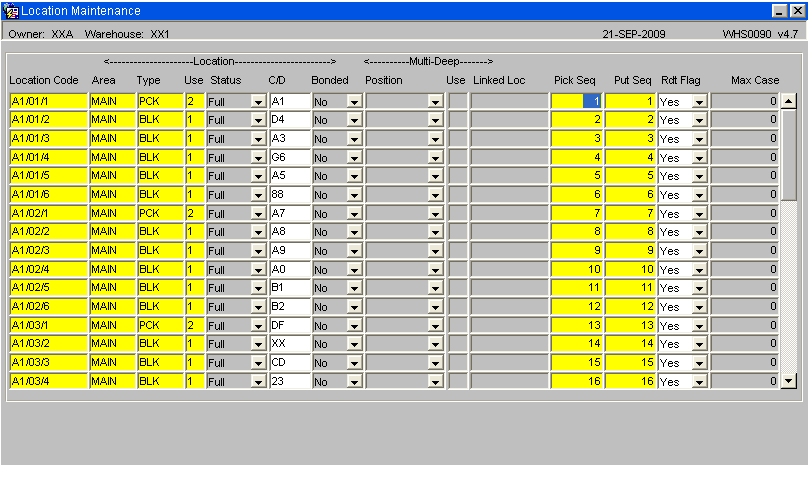The height and width of the screenshot is (500, 809).
Task: Click C/D field containing G6
Action: coord(290,157)
